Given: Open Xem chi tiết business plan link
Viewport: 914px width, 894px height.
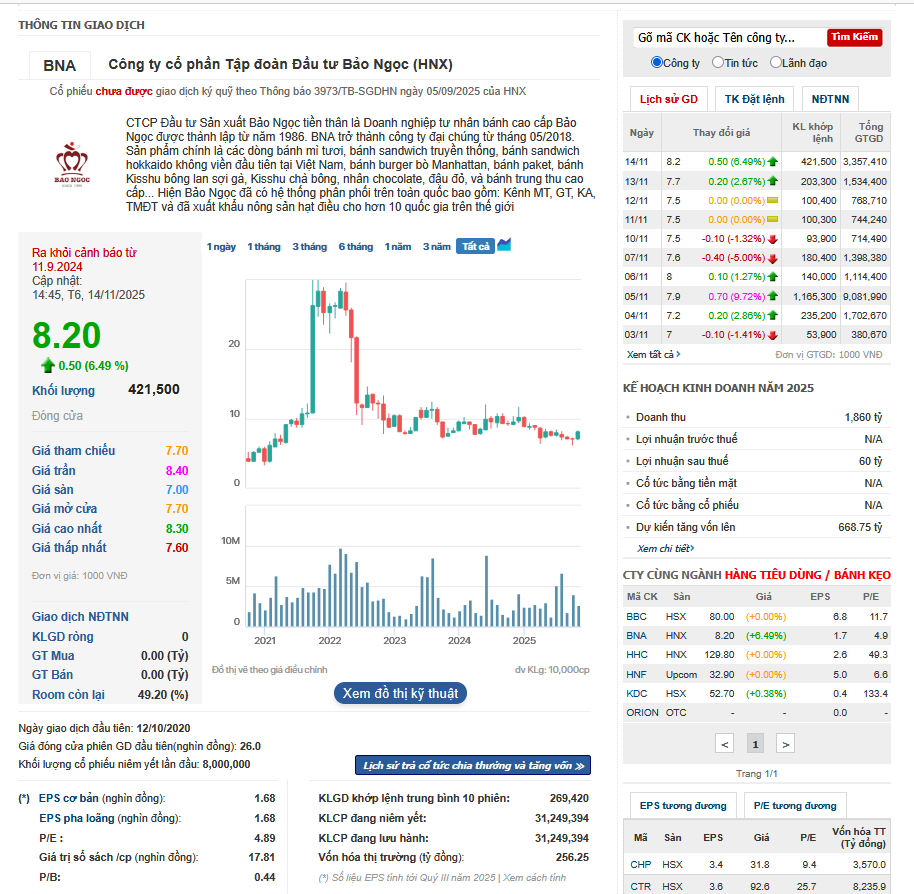Looking at the screenshot, I should click(665, 548).
